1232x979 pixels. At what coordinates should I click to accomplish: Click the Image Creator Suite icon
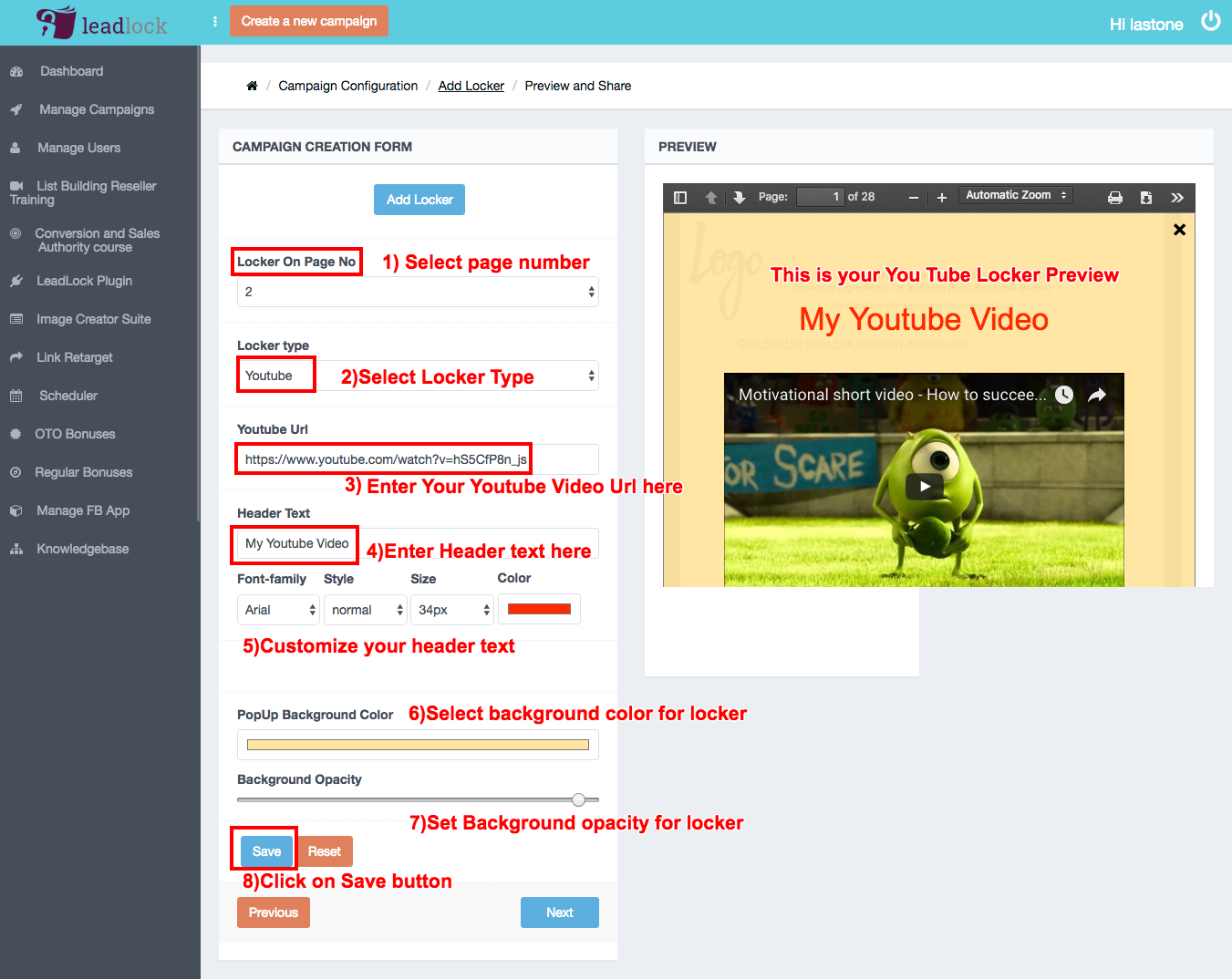[16, 319]
